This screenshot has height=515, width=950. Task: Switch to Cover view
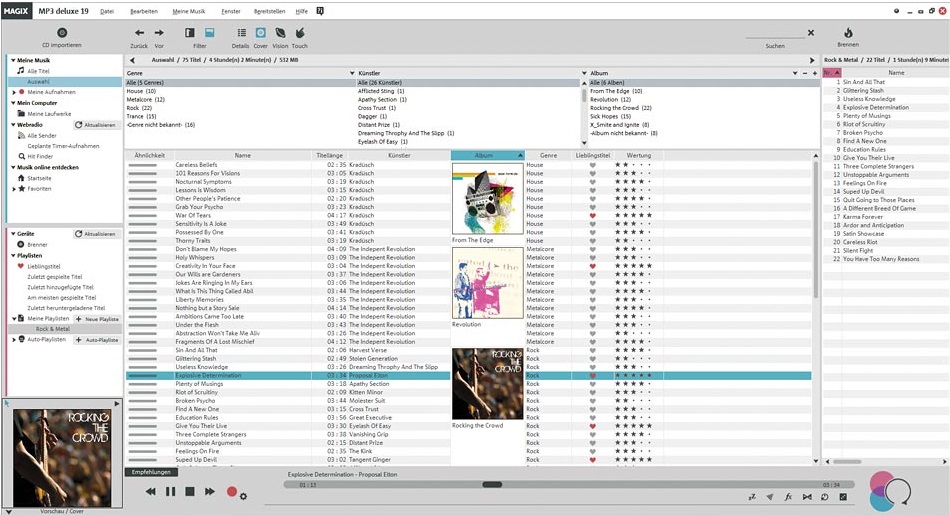click(x=261, y=33)
